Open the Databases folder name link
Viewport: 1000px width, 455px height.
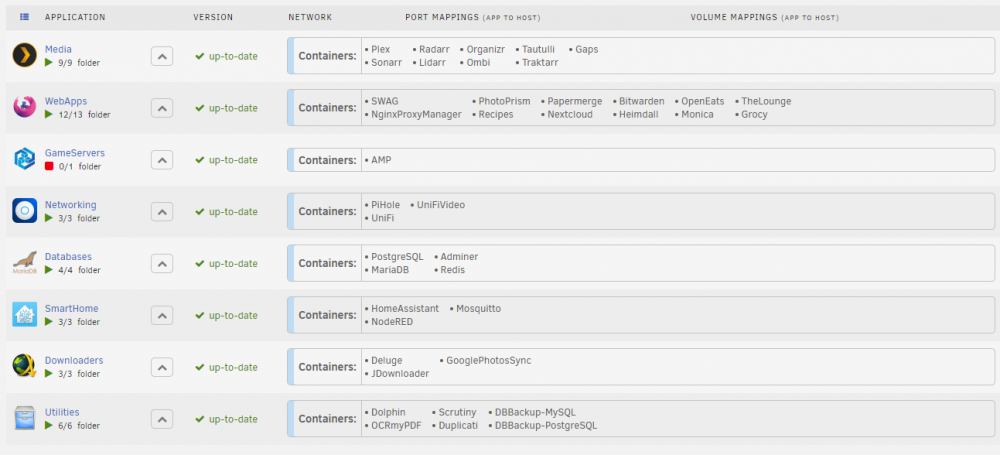(68, 257)
